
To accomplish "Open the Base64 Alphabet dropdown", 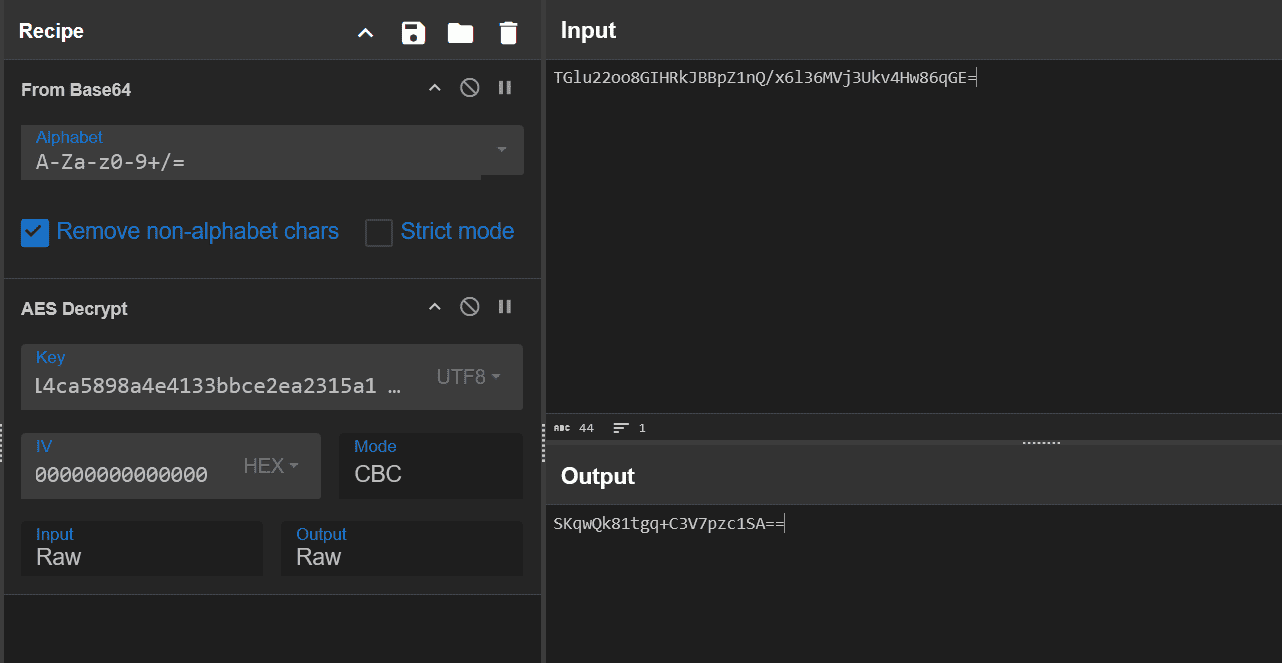I will click(x=501, y=150).
